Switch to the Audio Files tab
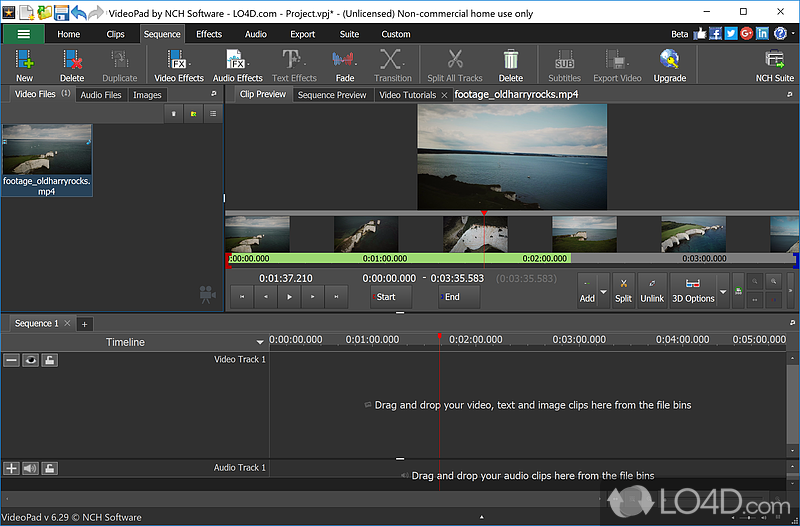Viewport: 800px width, 526px height. pyautogui.click(x=101, y=95)
